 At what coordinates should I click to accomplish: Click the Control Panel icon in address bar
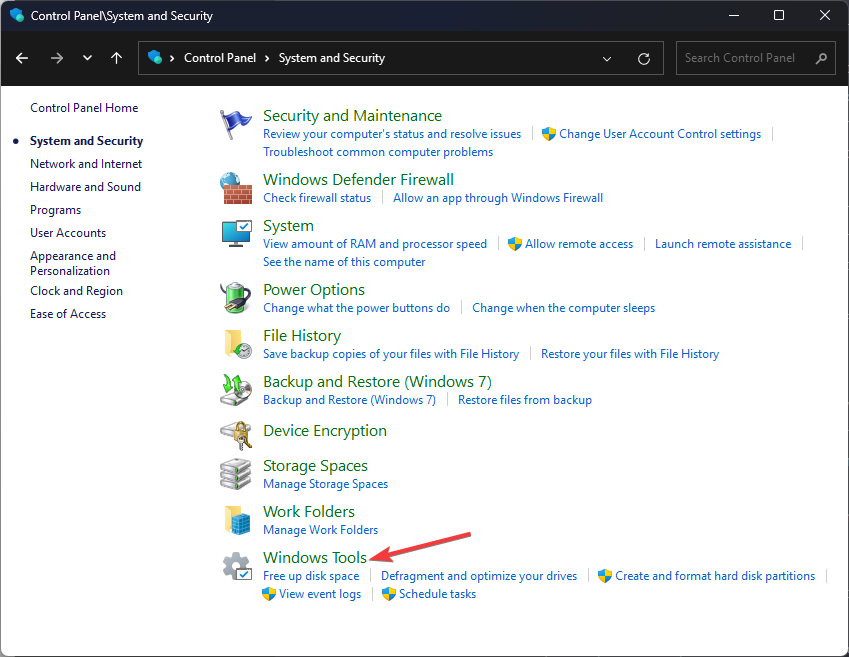point(155,57)
